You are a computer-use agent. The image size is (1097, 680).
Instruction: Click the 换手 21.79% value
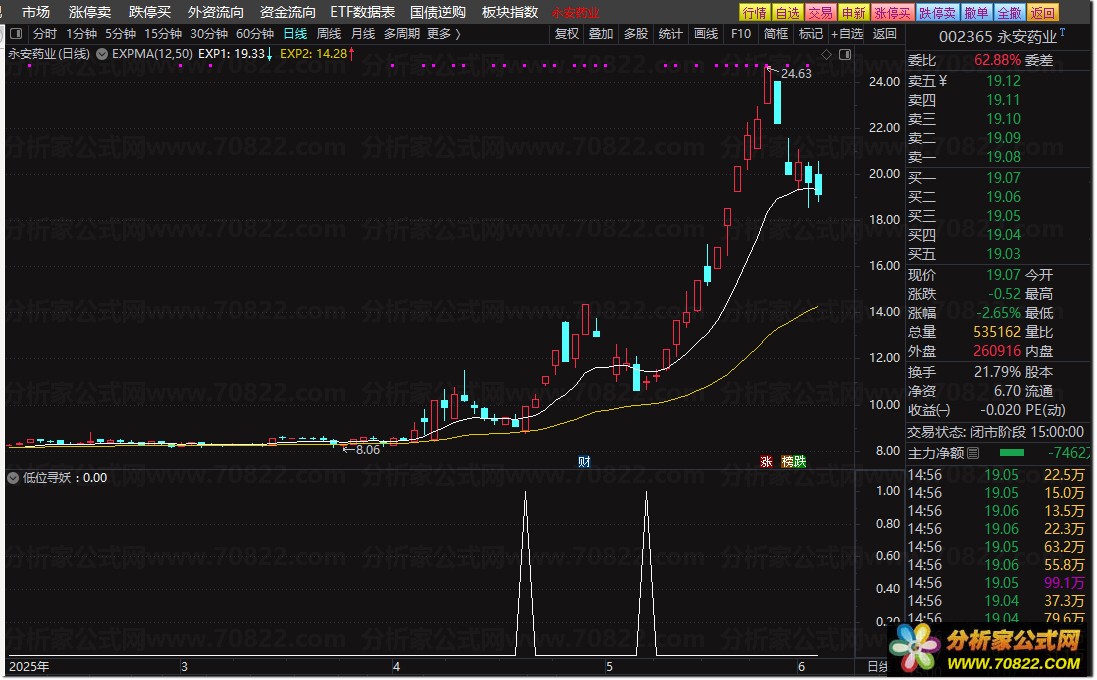[997, 372]
